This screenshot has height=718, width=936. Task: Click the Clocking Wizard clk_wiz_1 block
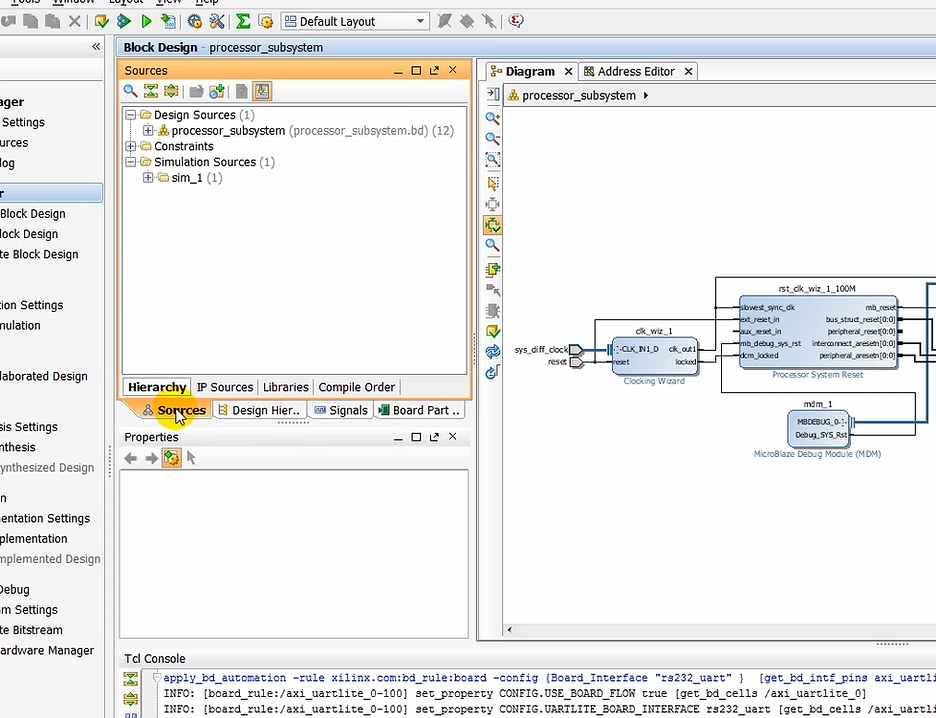coord(654,355)
